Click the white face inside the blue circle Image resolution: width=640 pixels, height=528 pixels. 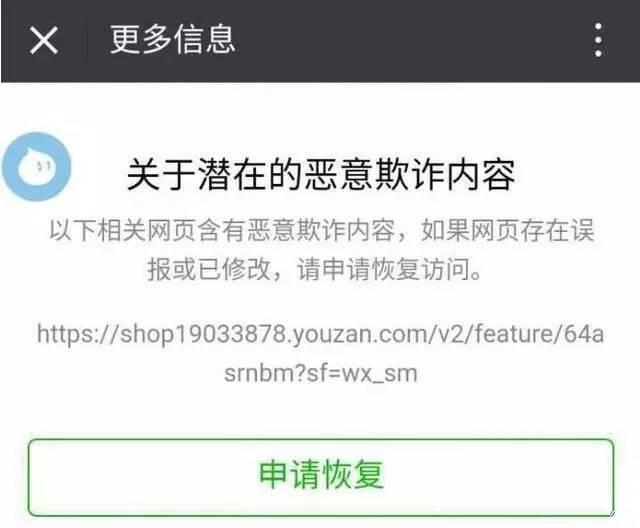click(x=36, y=166)
